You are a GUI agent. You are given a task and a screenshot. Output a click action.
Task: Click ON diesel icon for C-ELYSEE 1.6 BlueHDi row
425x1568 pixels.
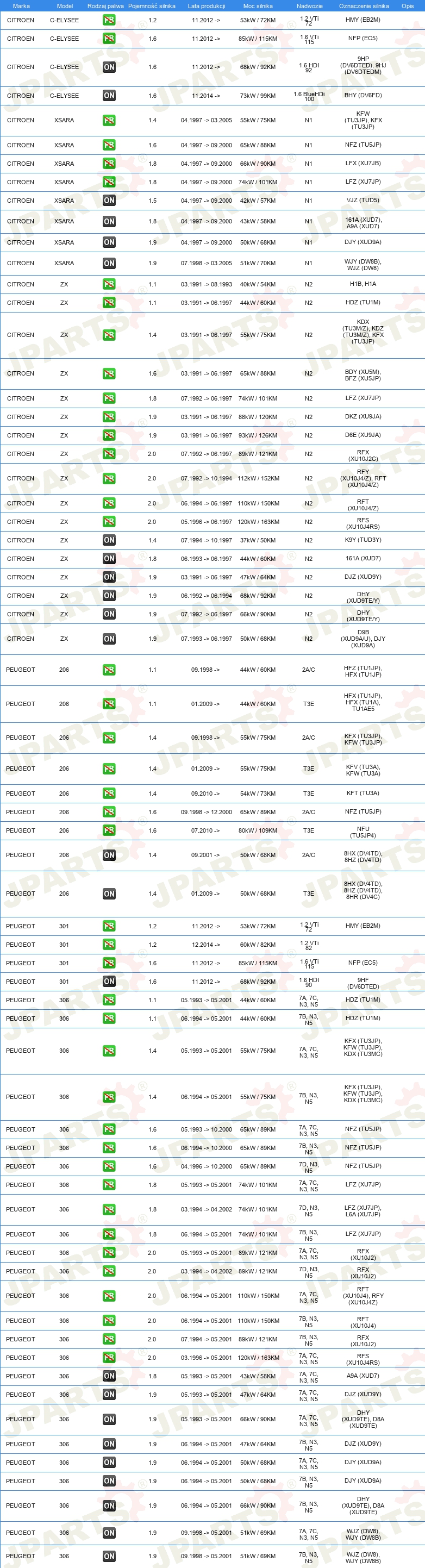click(x=109, y=96)
